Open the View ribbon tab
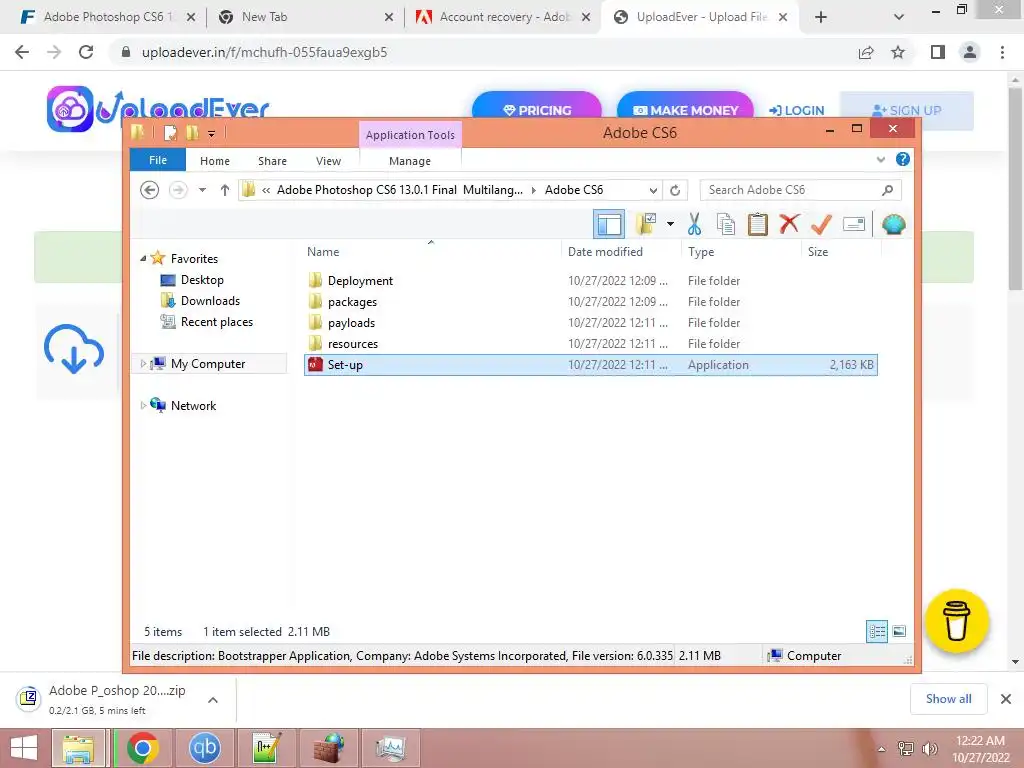 coord(328,161)
